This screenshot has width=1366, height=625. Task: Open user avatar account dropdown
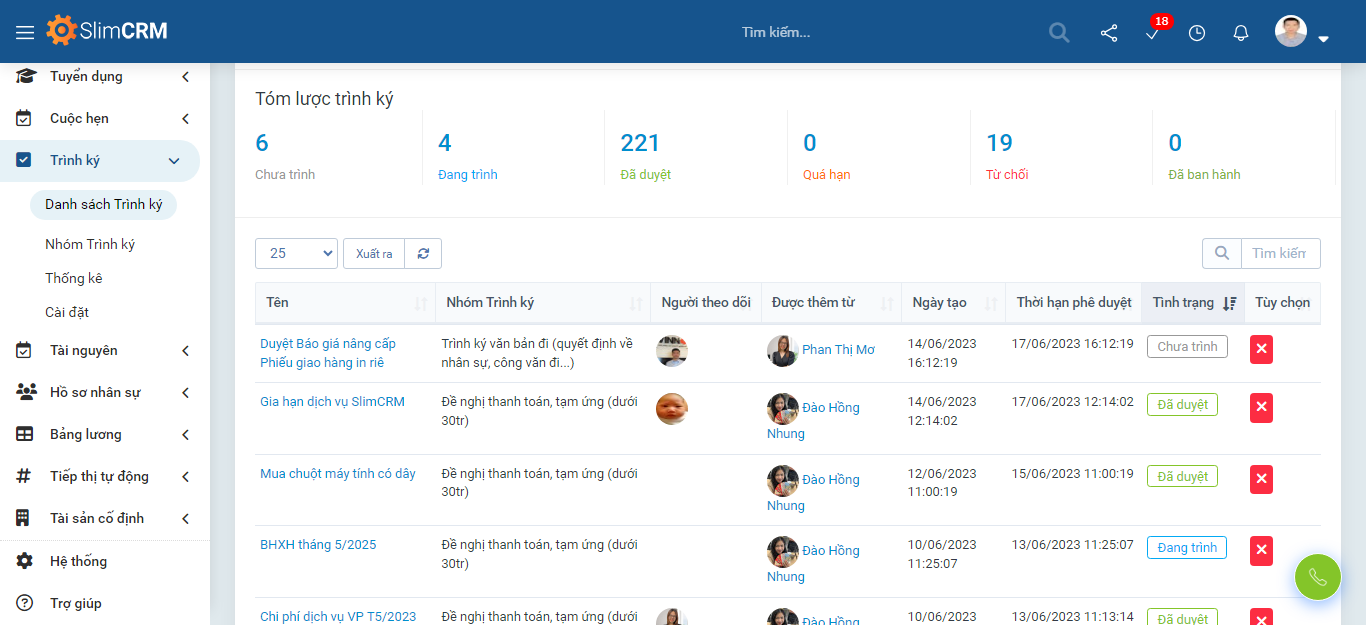pyautogui.click(x=1302, y=33)
